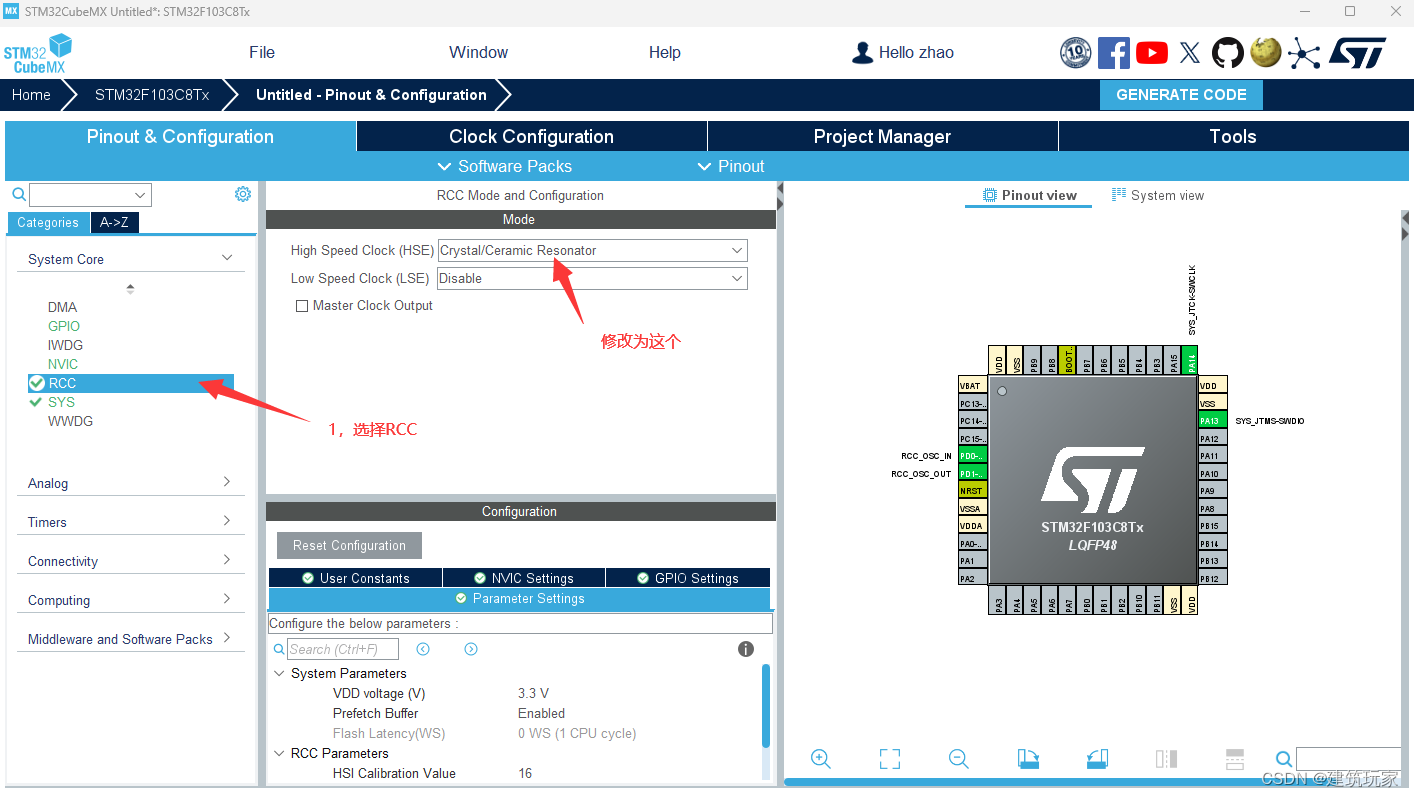Select best fit view of the chip
Screen dimensions: 1414x797
889,758
